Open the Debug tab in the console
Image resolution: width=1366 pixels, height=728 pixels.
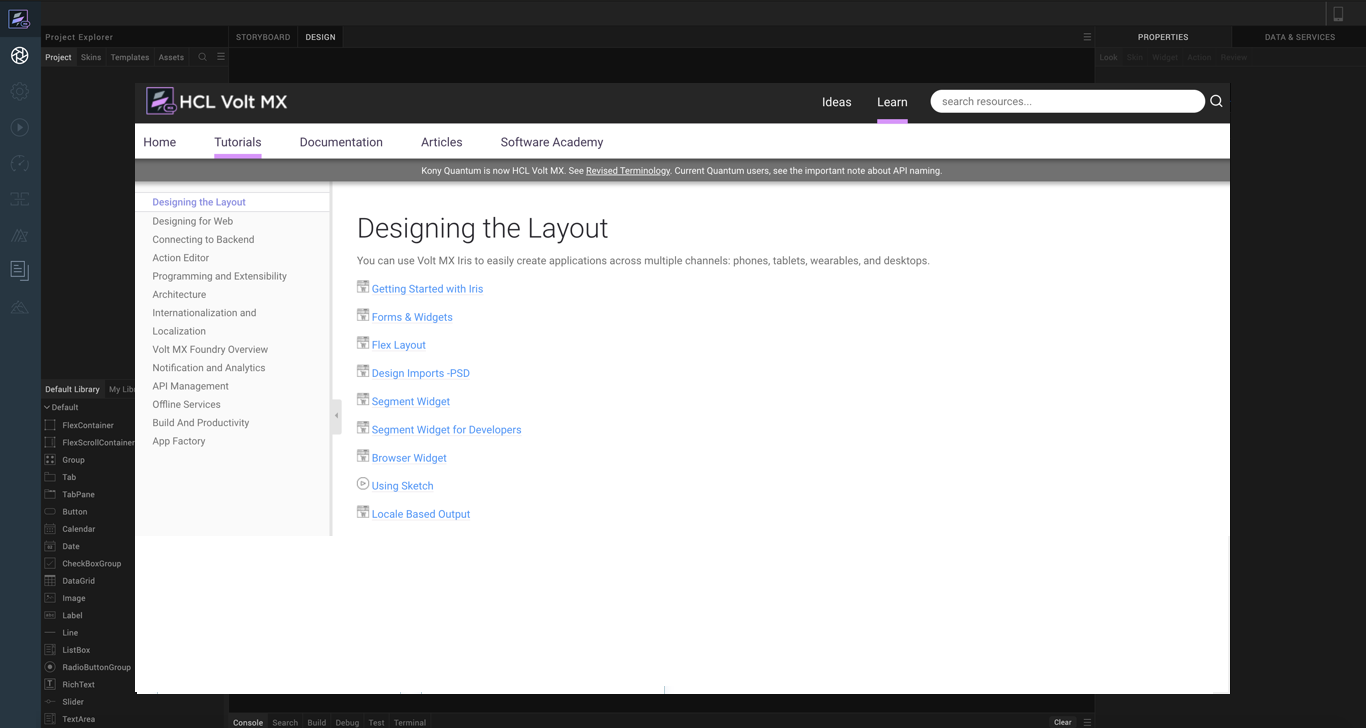click(x=347, y=722)
